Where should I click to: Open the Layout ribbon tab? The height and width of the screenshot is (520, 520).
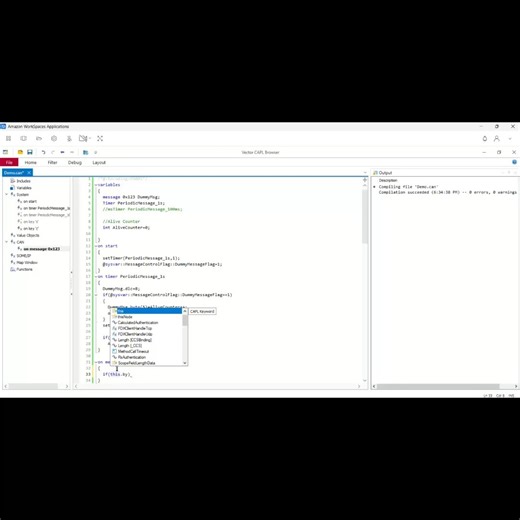point(99,162)
